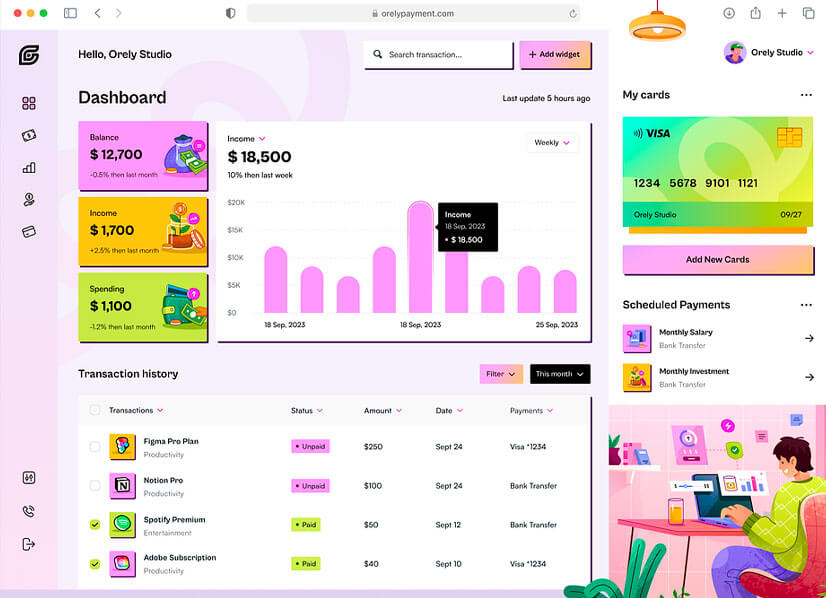Open the Monthly Salary payment arrow
The width and height of the screenshot is (826, 598).
pyautogui.click(x=810, y=337)
